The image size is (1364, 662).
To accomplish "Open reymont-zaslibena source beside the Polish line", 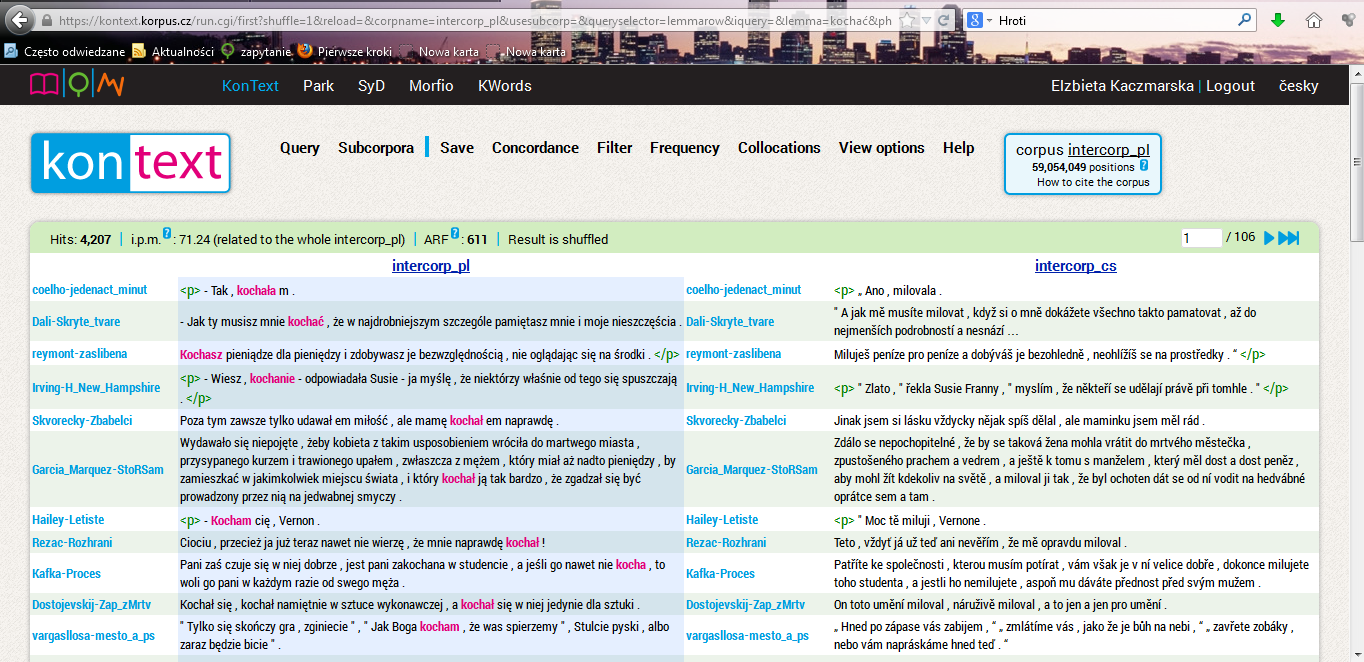I will [80, 354].
